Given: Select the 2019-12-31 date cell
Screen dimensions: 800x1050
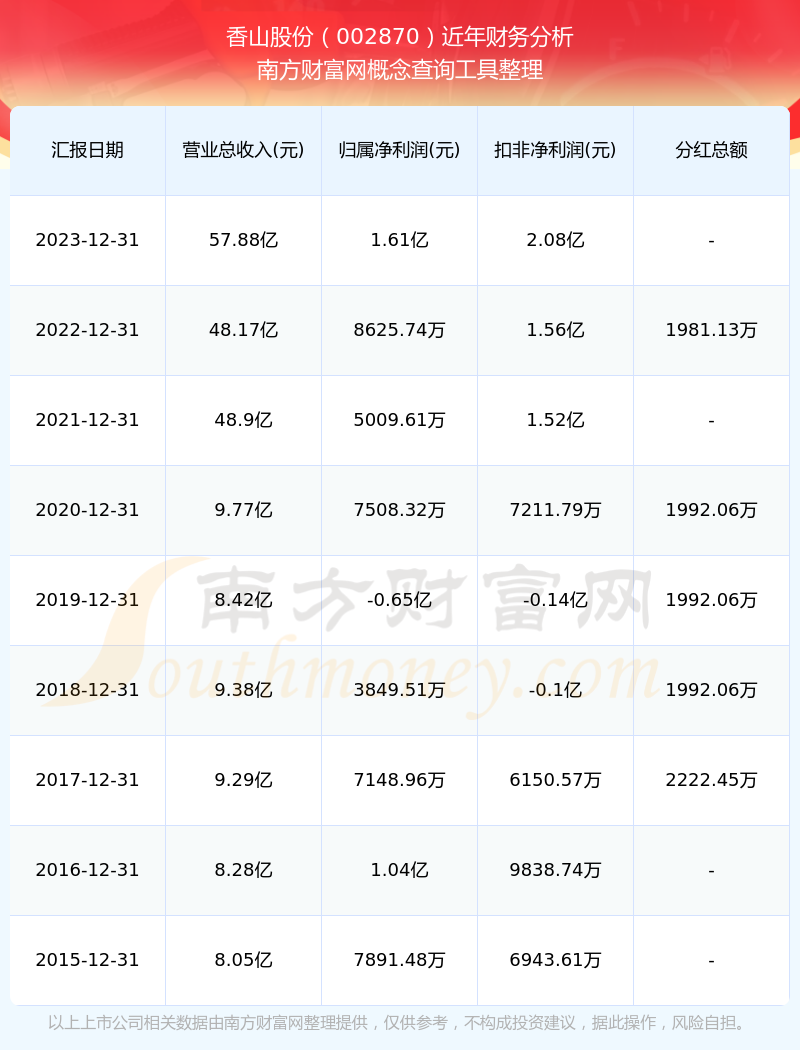Looking at the screenshot, I should click(x=87, y=600).
